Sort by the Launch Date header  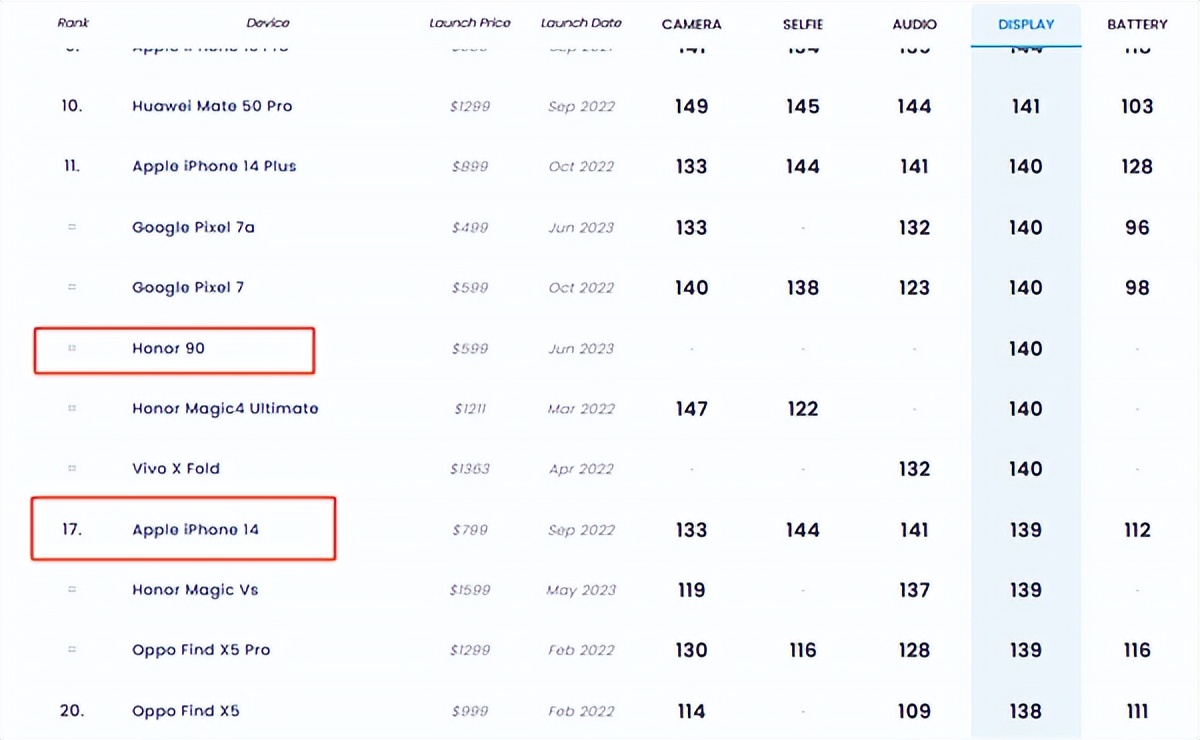click(x=581, y=23)
